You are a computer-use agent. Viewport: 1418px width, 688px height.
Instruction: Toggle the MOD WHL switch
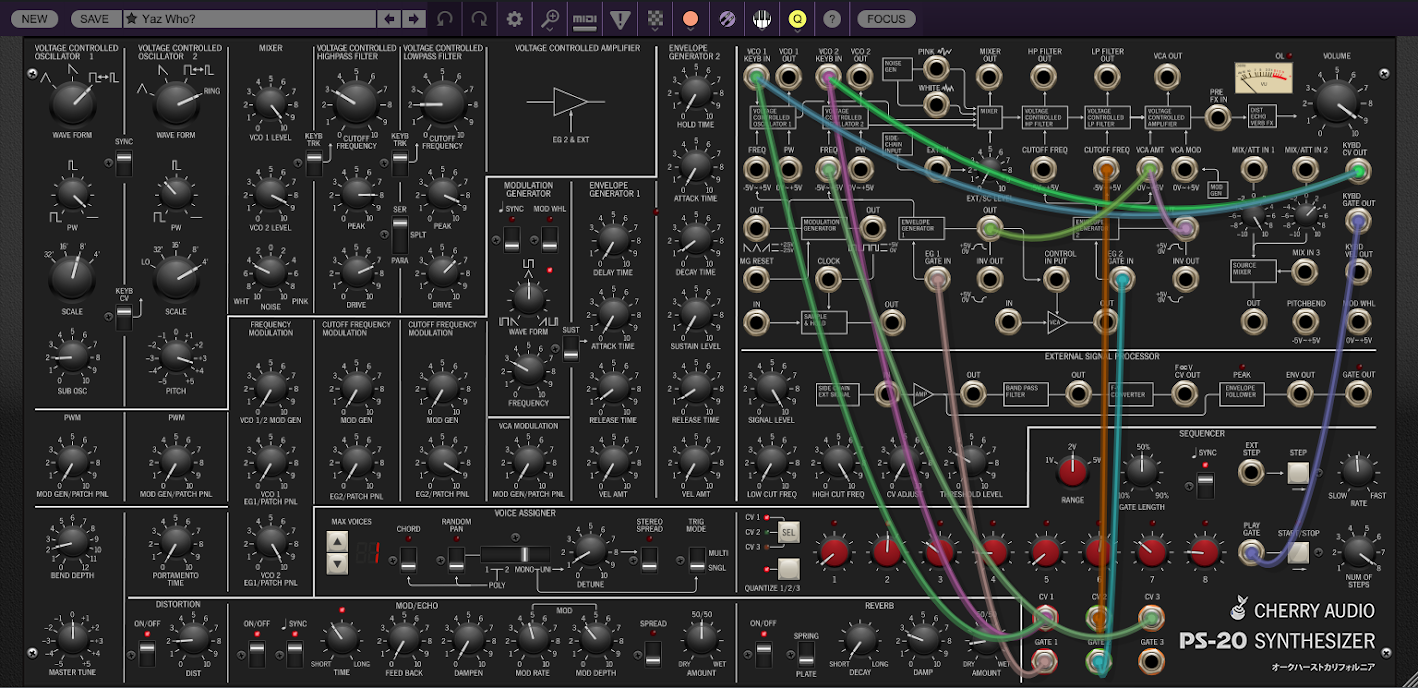[x=549, y=239]
